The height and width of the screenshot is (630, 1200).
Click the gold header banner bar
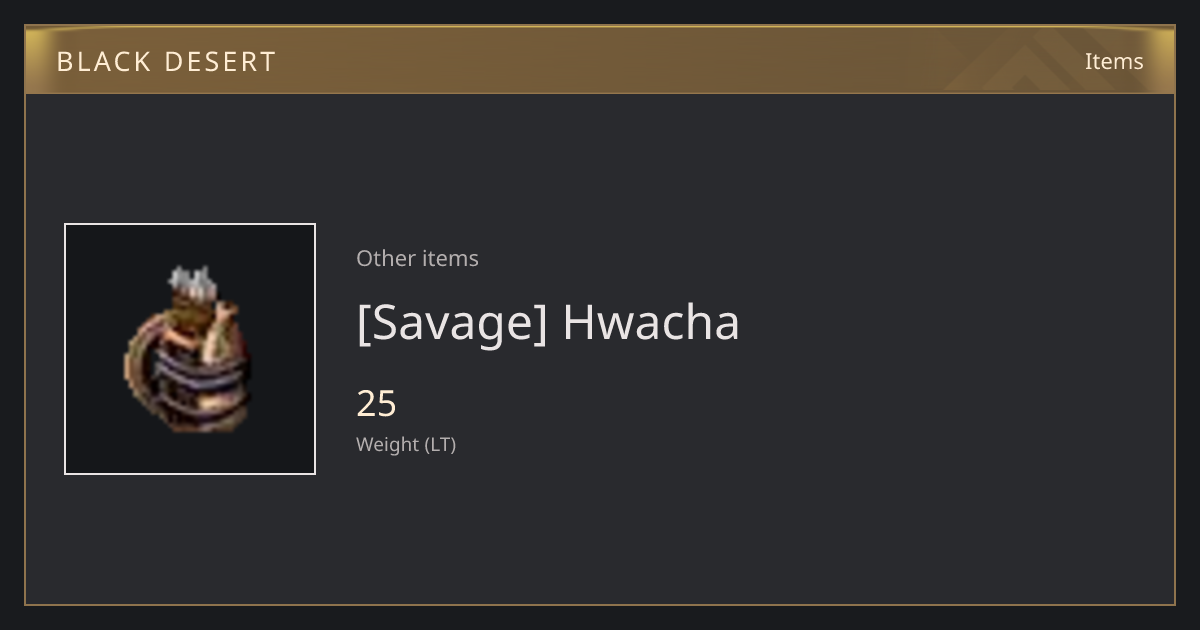coord(600,60)
